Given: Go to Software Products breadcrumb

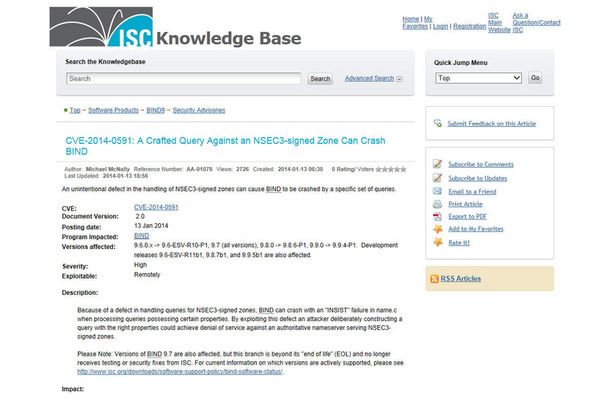Looking at the screenshot, I should tap(113, 110).
